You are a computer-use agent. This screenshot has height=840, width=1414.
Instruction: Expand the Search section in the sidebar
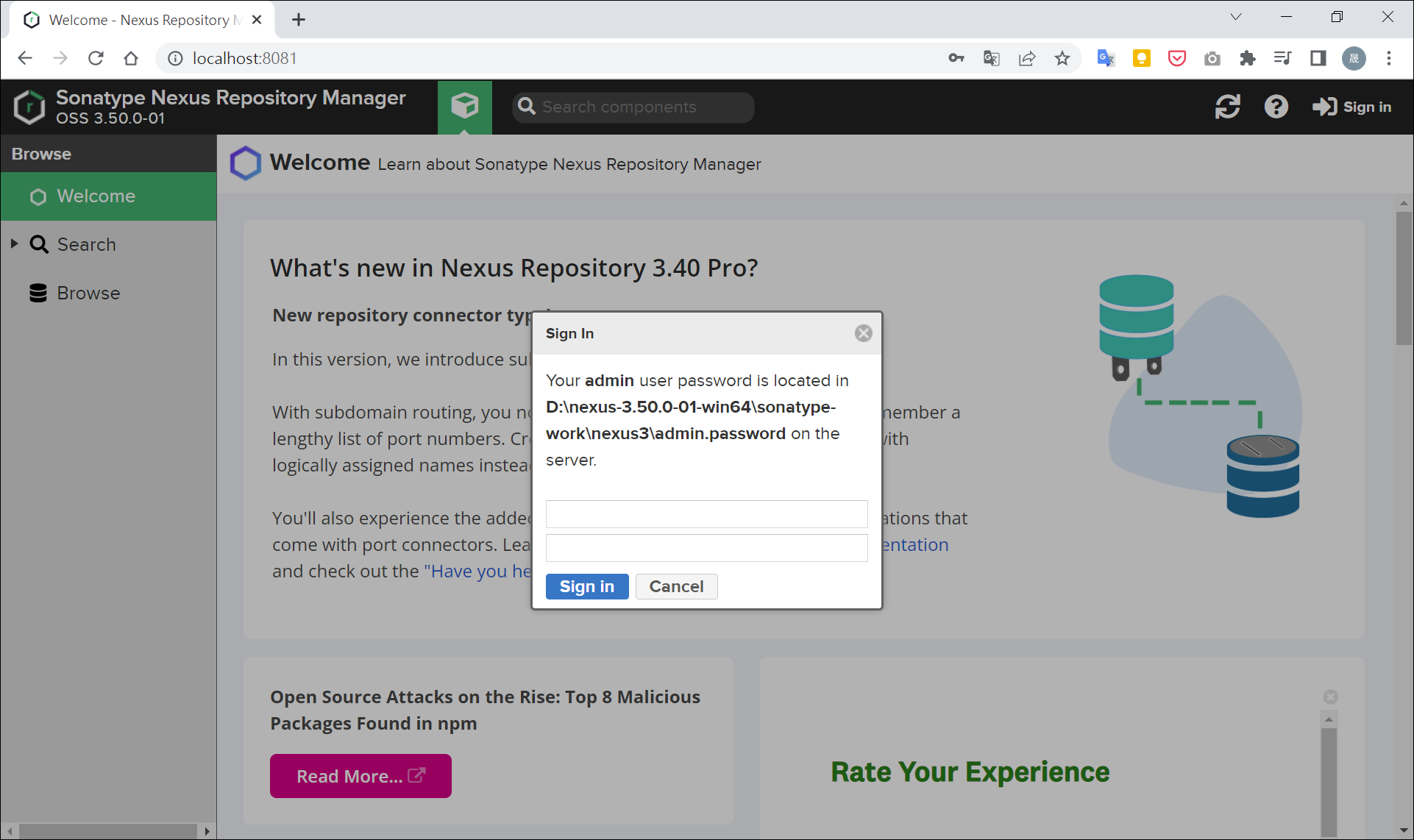(15, 243)
